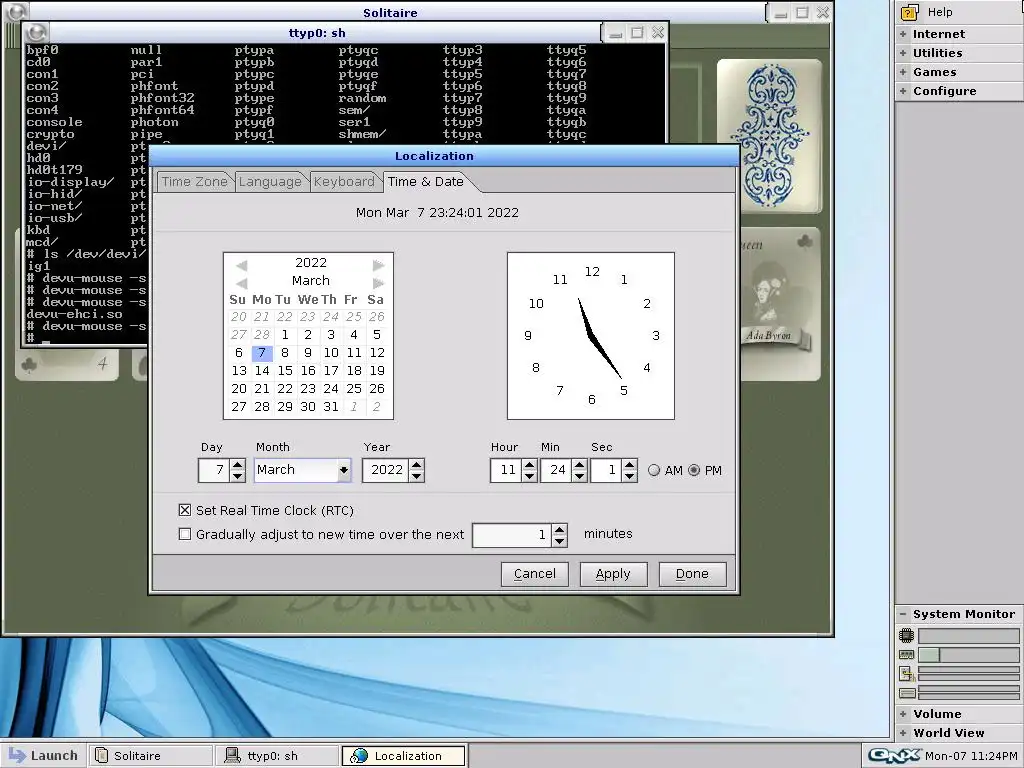Click the CPU usage bar in System Monitor
This screenshot has height=768, width=1024.
[x=969, y=635]
